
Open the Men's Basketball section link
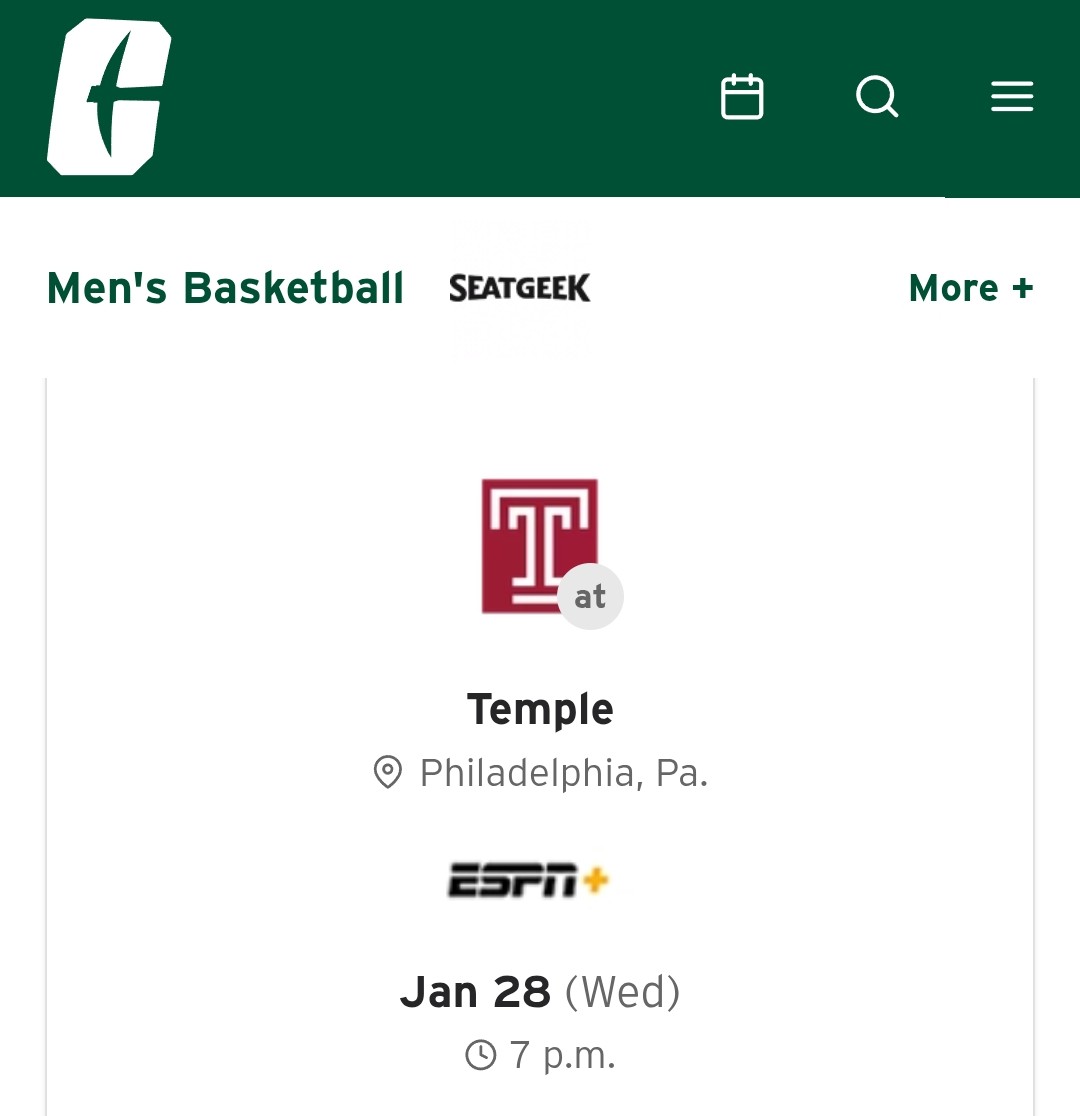click(225, 288)
